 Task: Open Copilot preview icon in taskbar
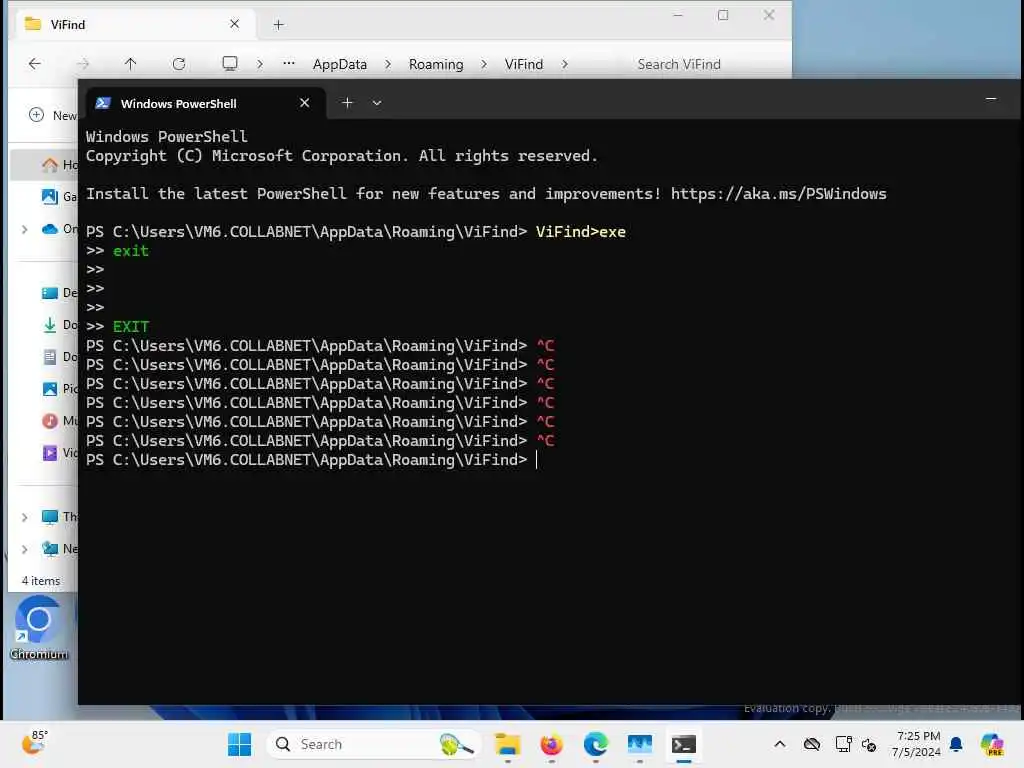pyautogui.click(x=992, y=744)
